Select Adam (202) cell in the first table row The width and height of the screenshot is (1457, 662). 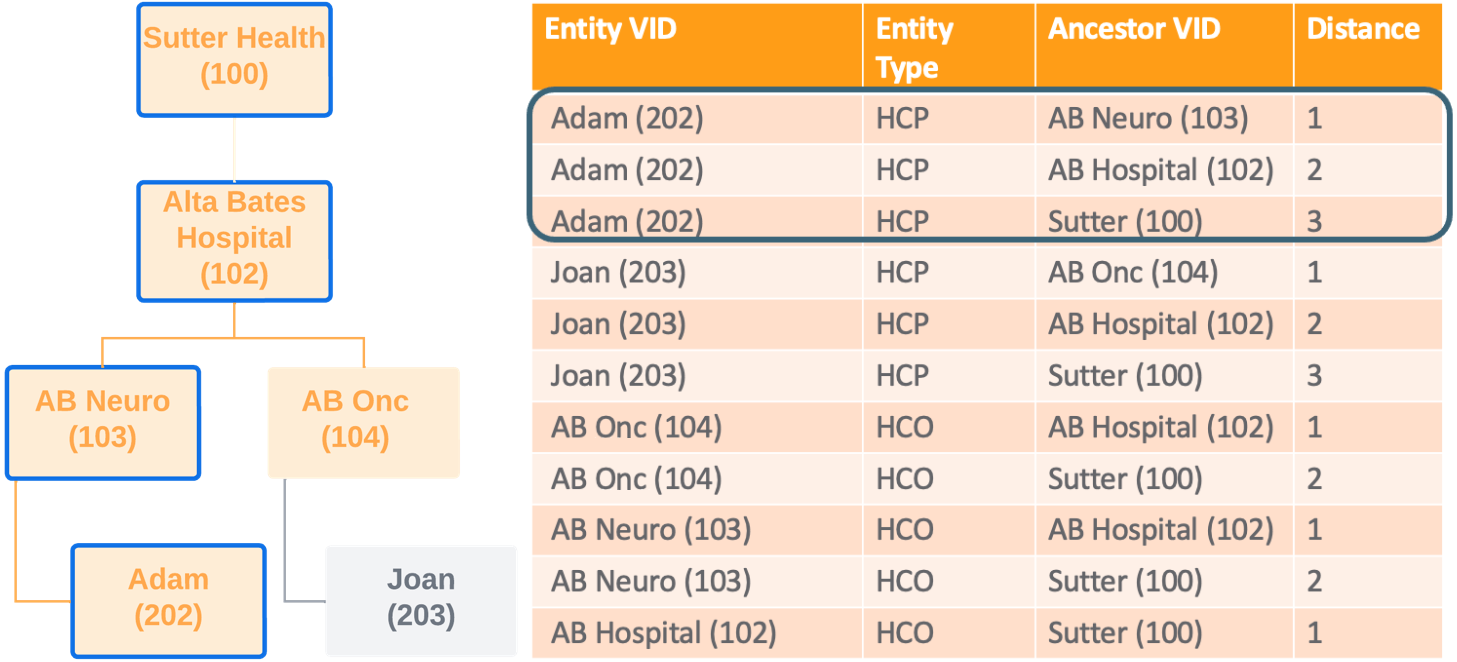627,119
